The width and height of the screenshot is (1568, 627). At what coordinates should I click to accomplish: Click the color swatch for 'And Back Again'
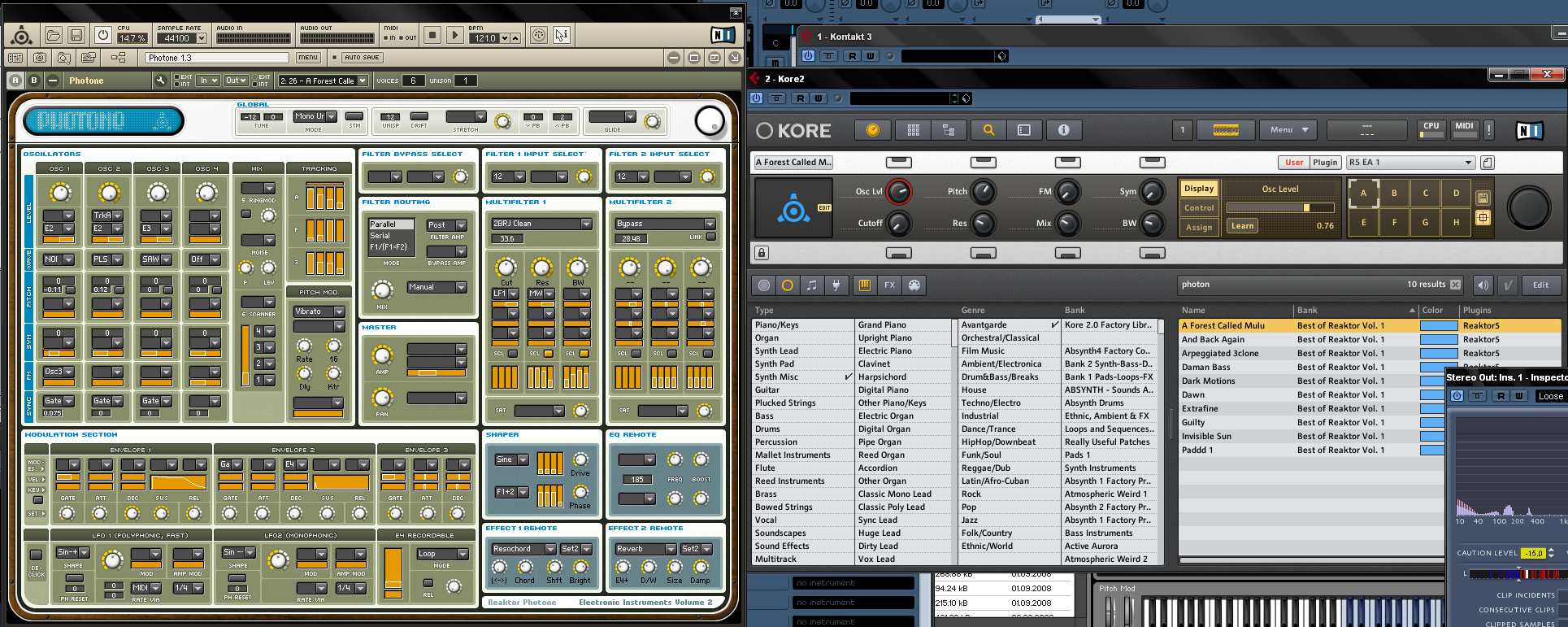pos(1439,340)
